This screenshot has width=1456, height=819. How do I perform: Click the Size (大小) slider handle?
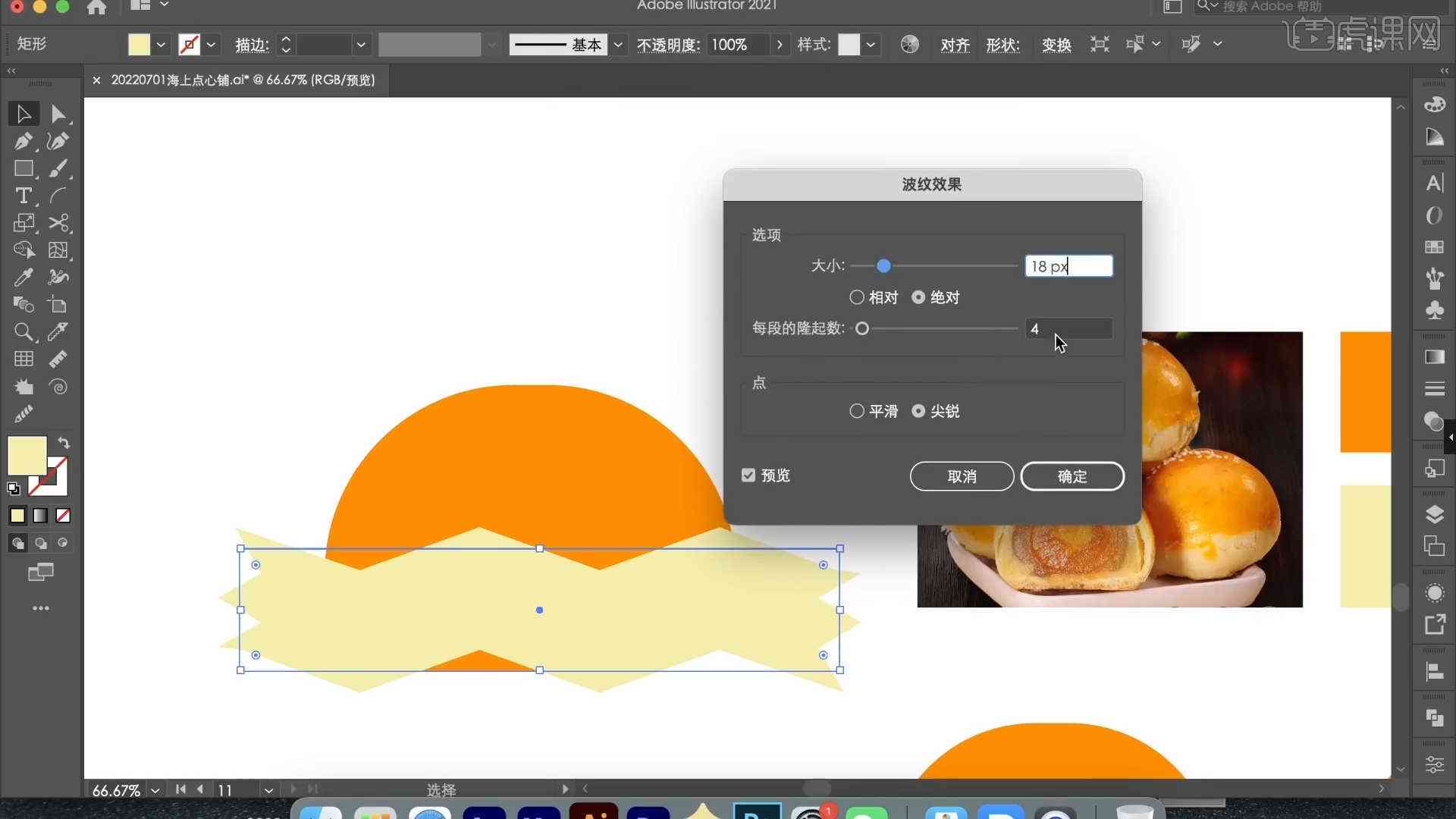883,266
